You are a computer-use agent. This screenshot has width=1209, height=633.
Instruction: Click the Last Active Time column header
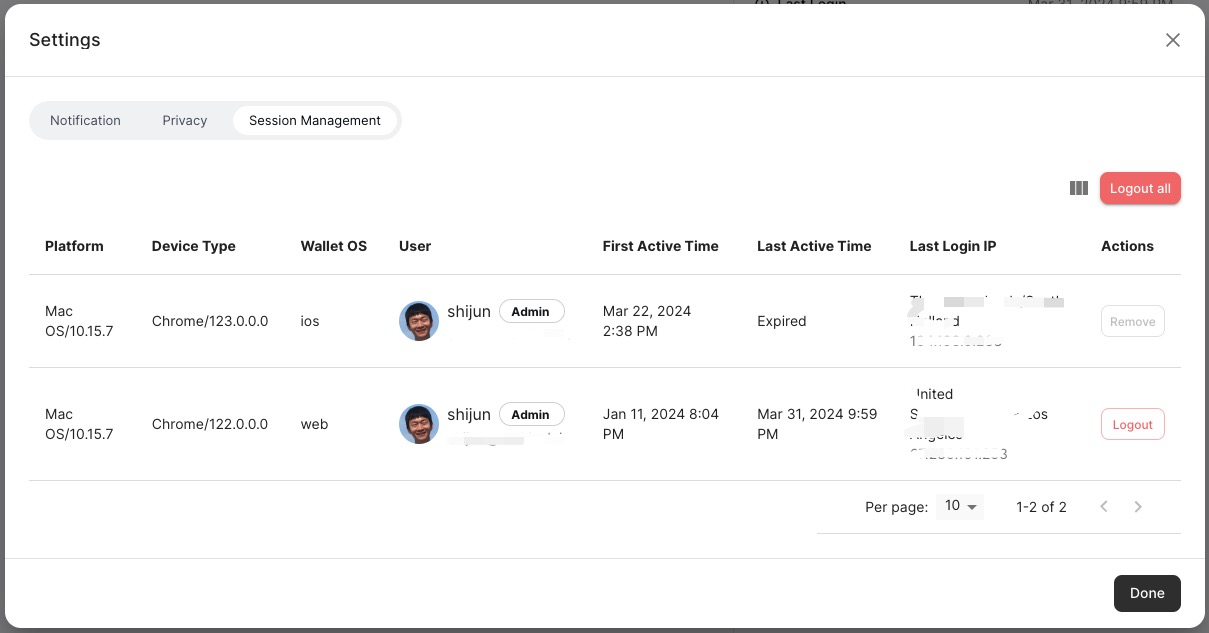click(814, 246)
